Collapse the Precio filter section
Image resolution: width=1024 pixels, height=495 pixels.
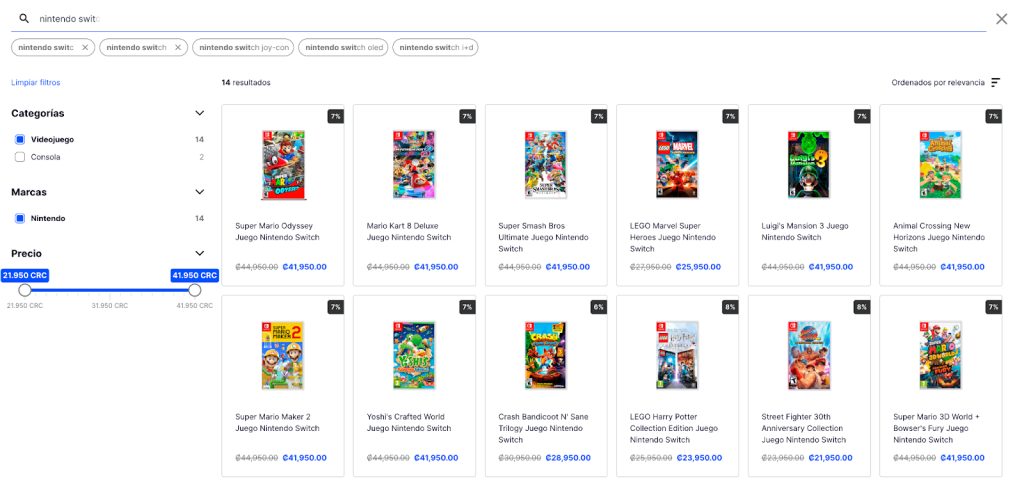(x=199, y=254)
